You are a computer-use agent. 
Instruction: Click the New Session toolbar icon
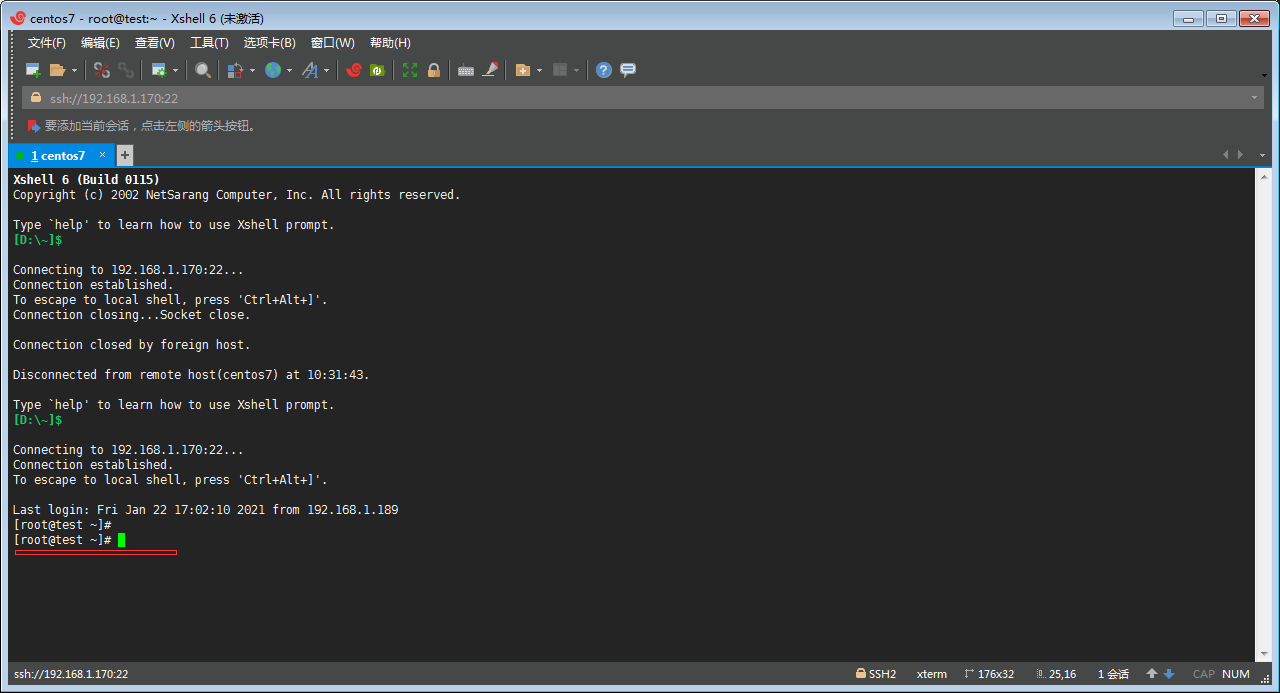tap(33, 70)
